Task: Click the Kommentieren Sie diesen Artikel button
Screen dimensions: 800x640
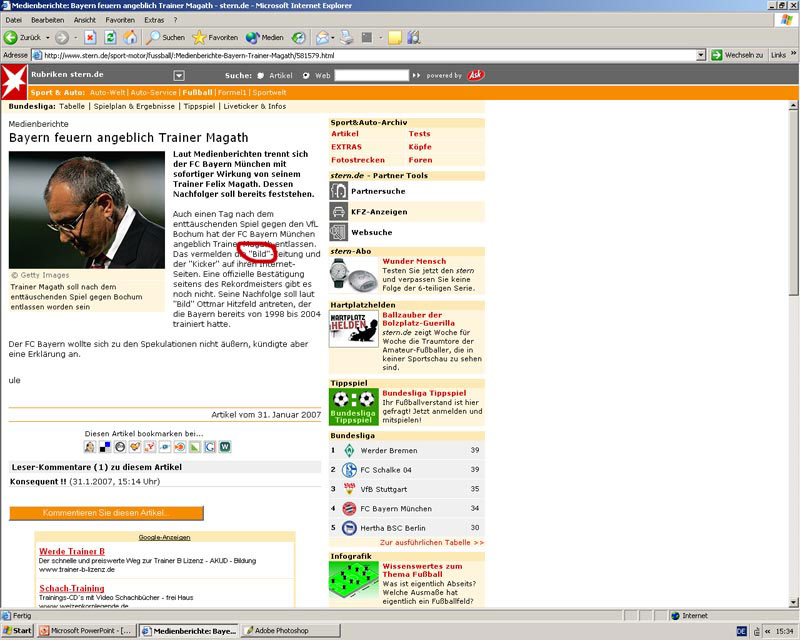Action: 106,513
